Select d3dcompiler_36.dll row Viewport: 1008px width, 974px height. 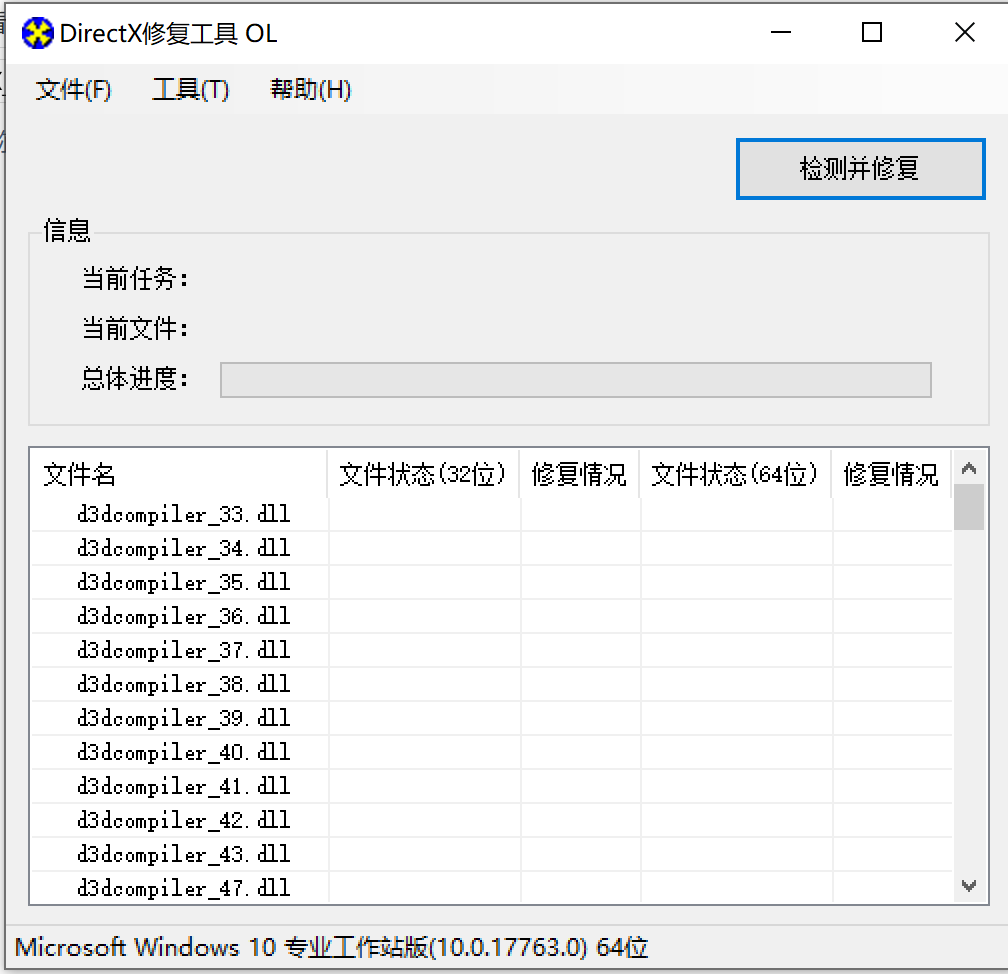pyautogui.click(x=183, y=617)
